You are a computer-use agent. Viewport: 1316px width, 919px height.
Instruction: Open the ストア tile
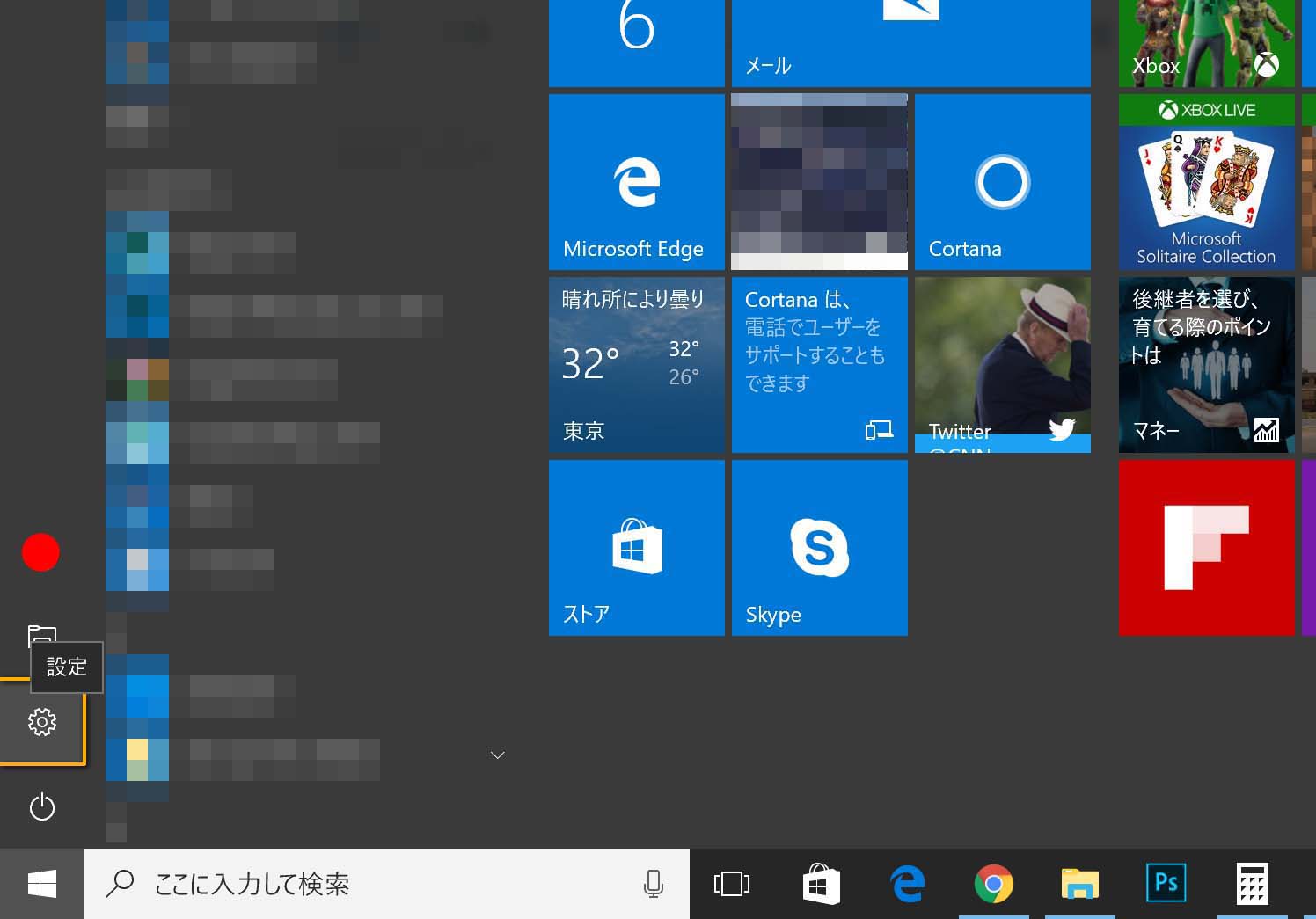[637, 548]
